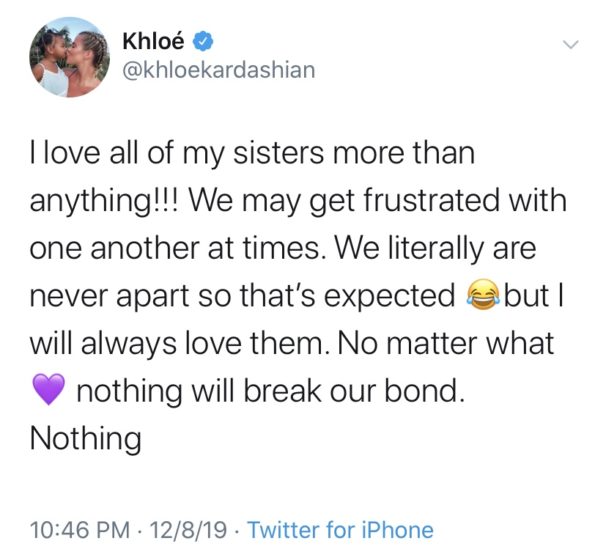
Task: Visit the @khloekardashian handle
Action: (219, 71)
